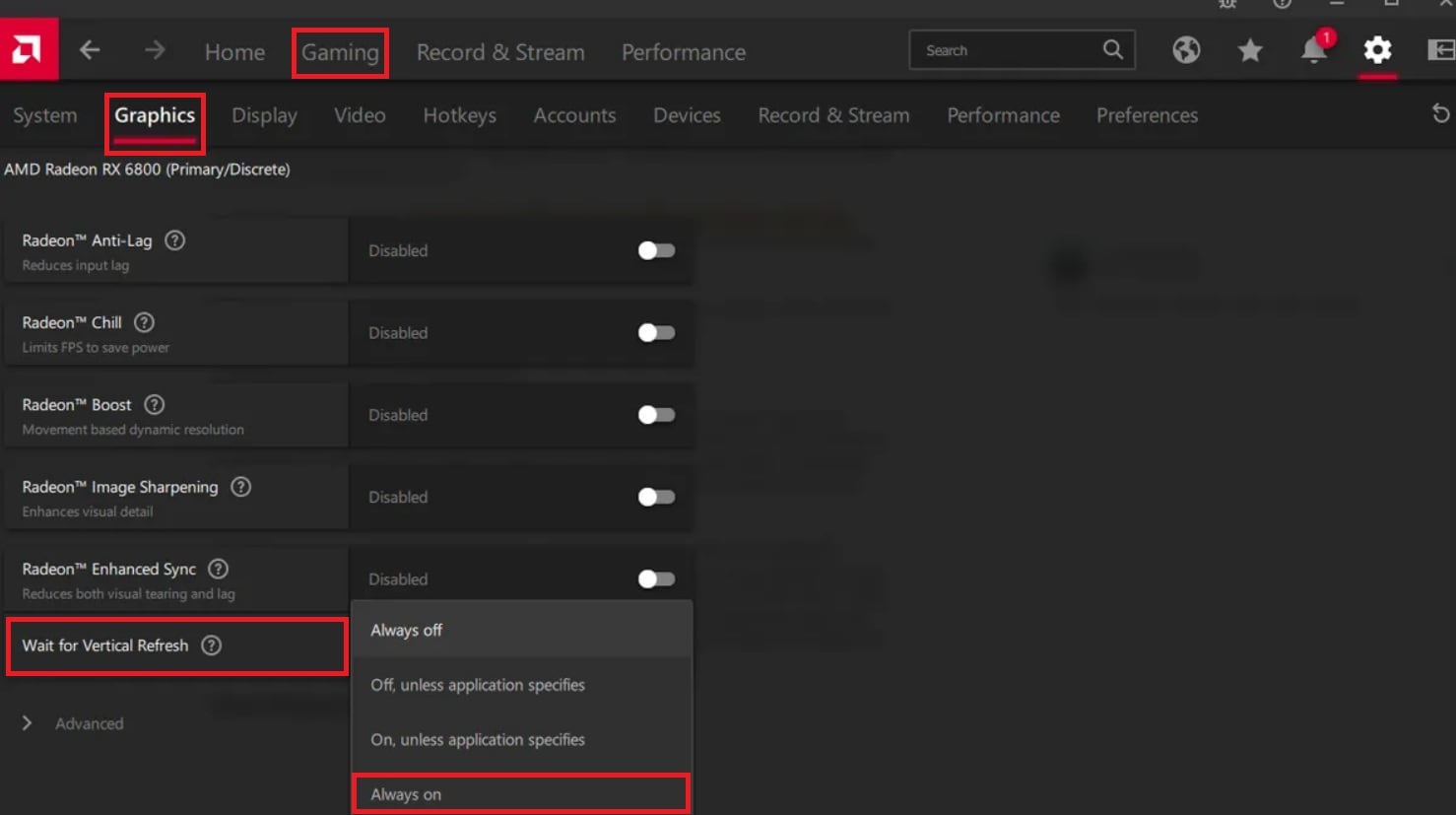Open the web browser globe icon
Screen dimensions: 1456x815
1186,49
